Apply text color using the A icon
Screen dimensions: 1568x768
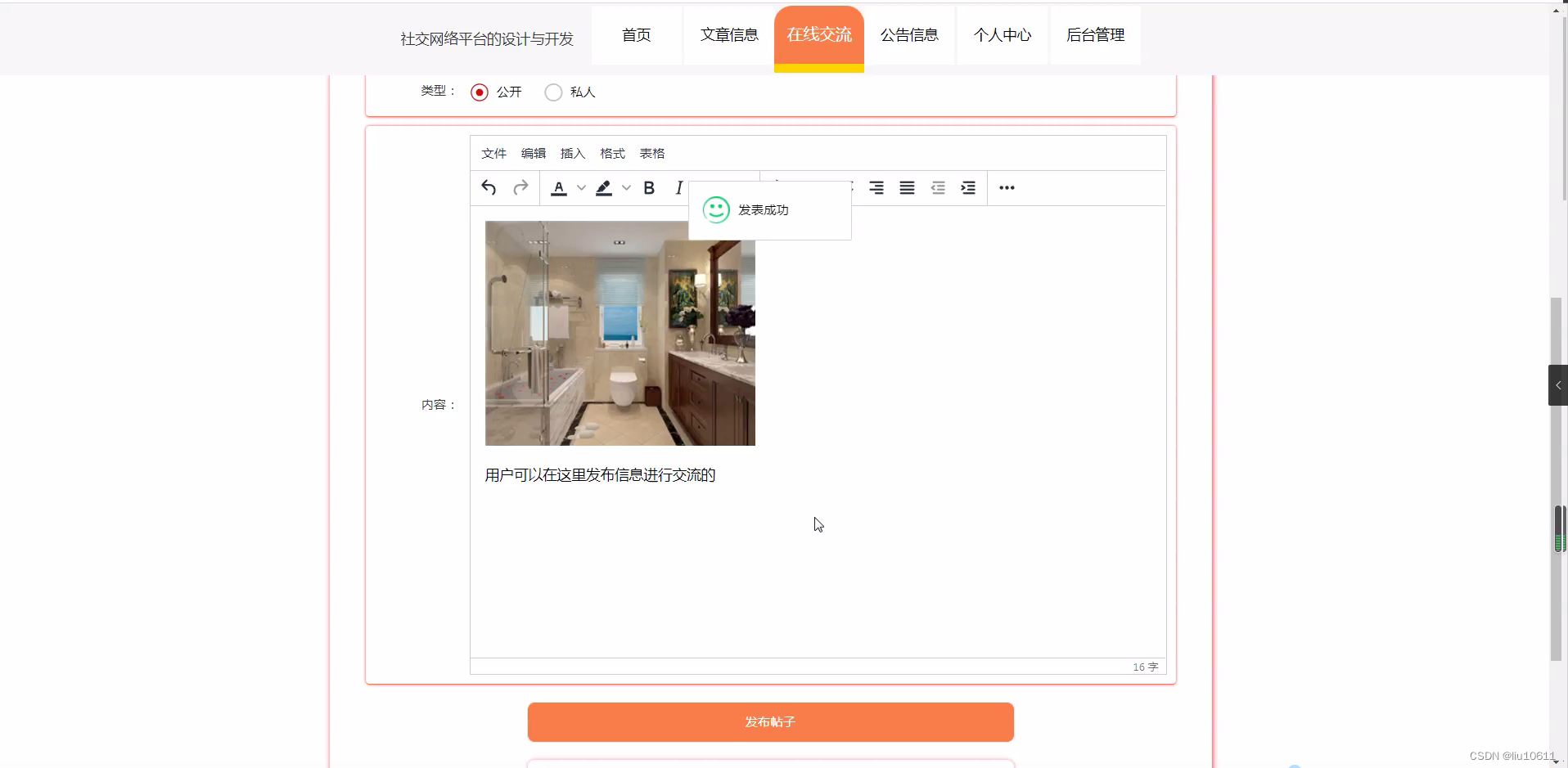point(559,187)
